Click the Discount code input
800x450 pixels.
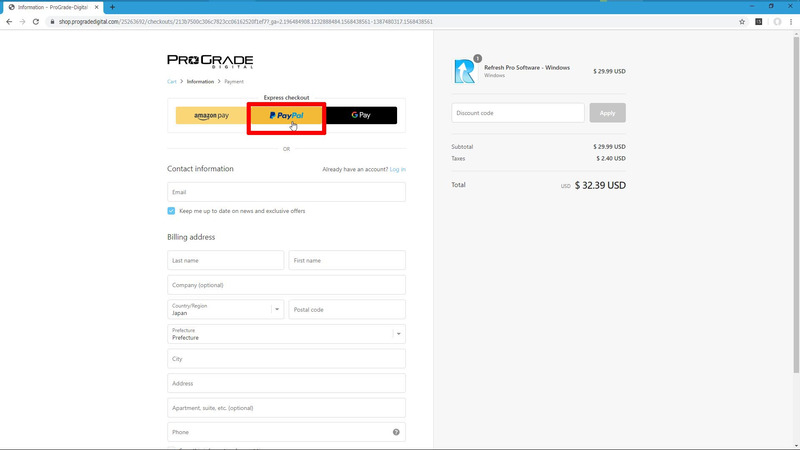coord(518,113)
